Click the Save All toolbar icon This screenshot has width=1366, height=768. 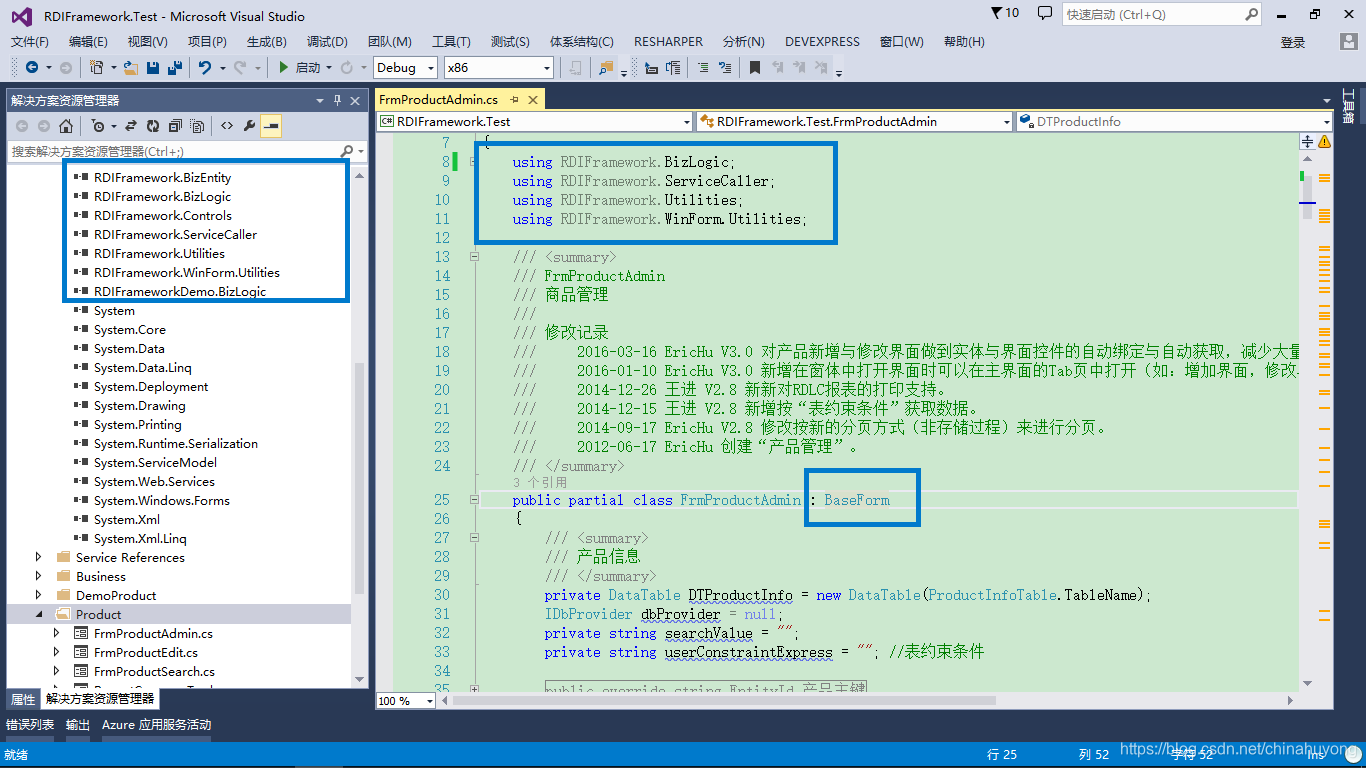[x=174, y=67]
